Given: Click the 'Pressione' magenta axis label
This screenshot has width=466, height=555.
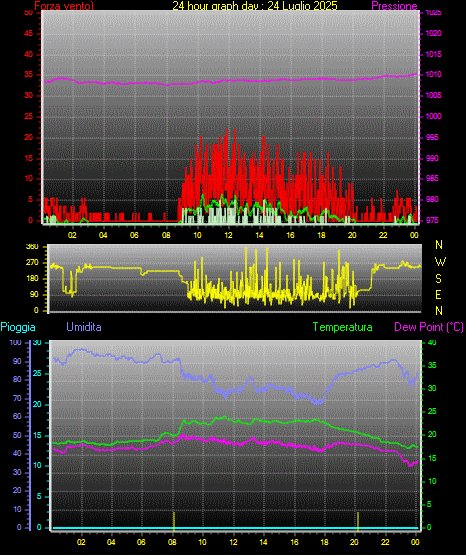Looking at the screenshot, I should [394, 6].
